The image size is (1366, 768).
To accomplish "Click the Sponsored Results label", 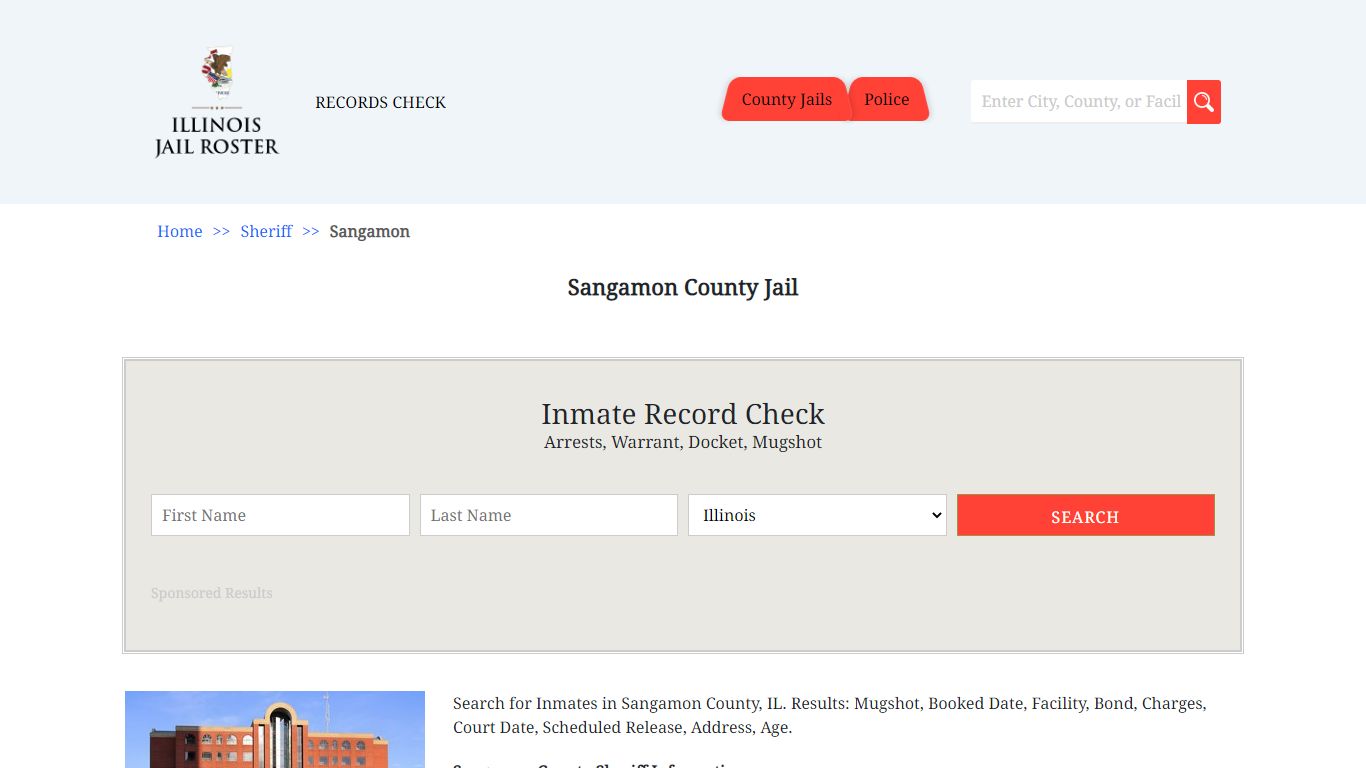I will [x=212, y=593].
